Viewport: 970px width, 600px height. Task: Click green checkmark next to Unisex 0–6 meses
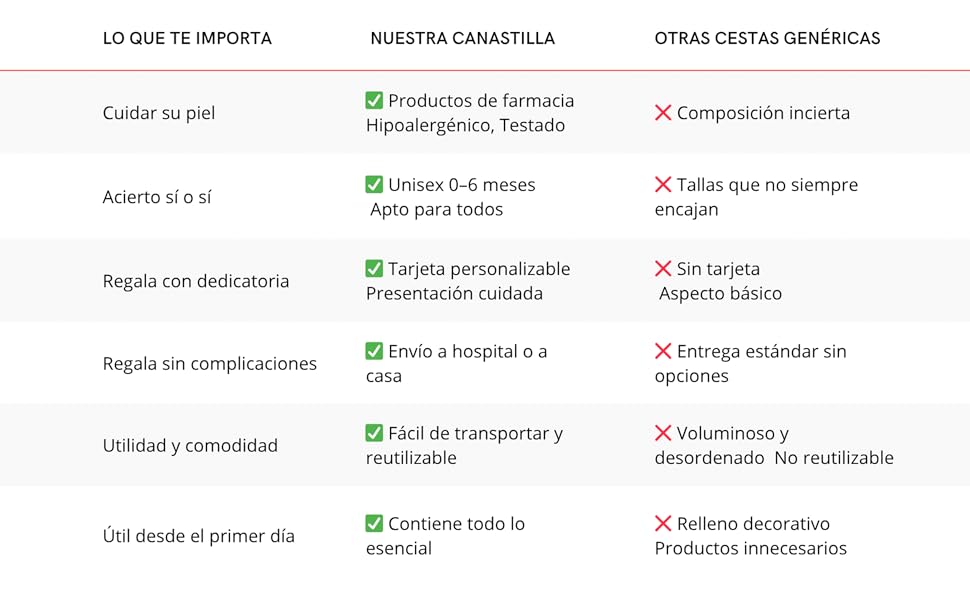(x=374, y=184)
